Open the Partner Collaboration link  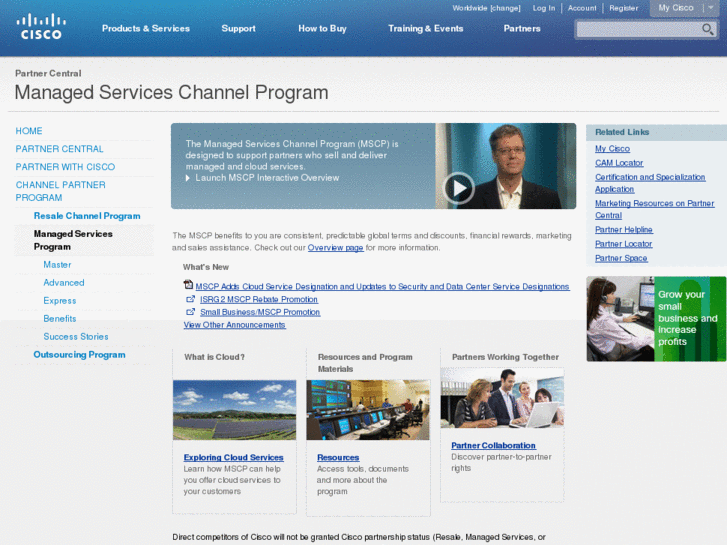(x=493, y=445)
